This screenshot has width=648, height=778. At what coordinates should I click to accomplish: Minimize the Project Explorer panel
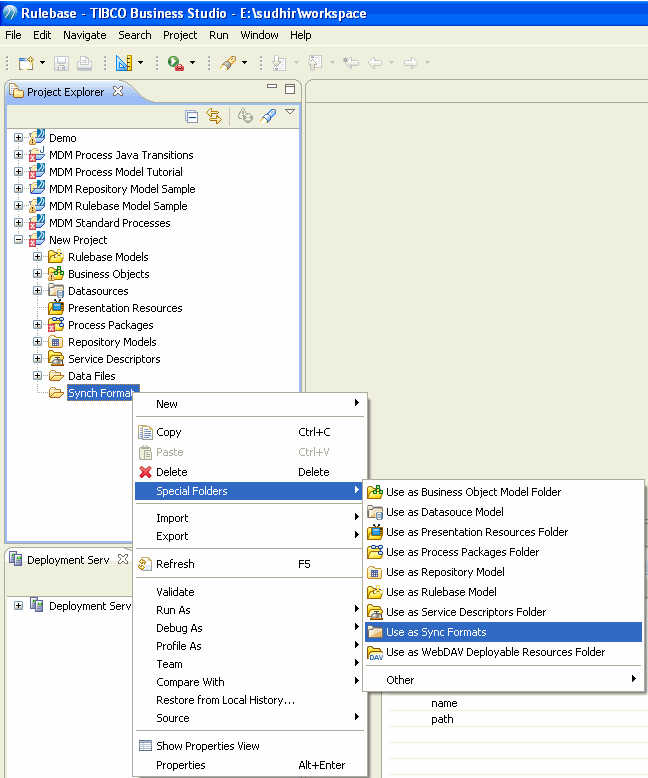tap(272, 86)
